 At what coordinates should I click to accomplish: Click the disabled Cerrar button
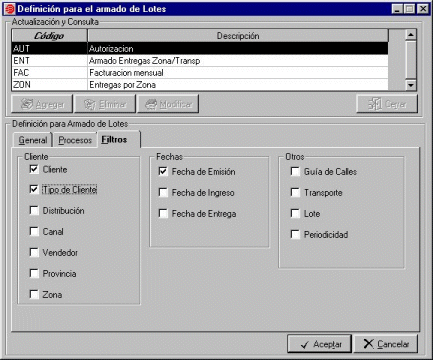(387, 104)
